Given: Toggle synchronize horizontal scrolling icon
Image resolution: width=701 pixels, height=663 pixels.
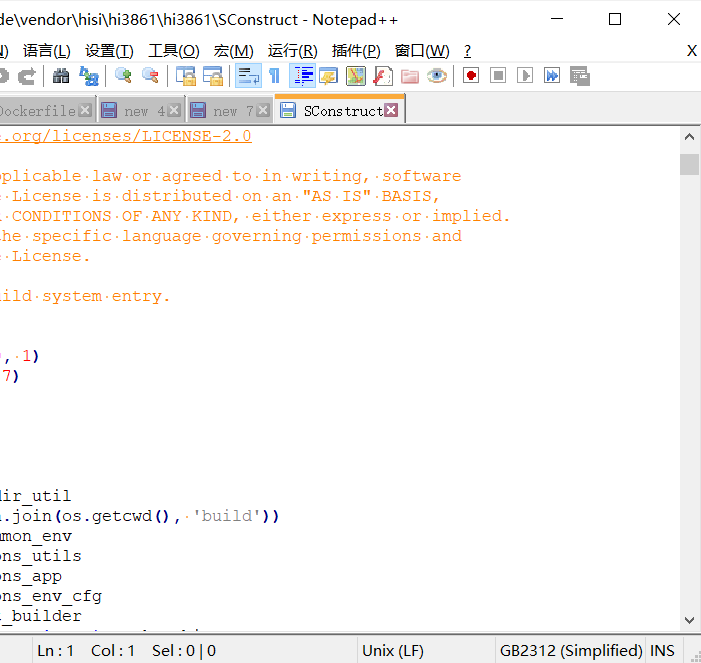Looking at the screenshot, I should pos(213,76).
